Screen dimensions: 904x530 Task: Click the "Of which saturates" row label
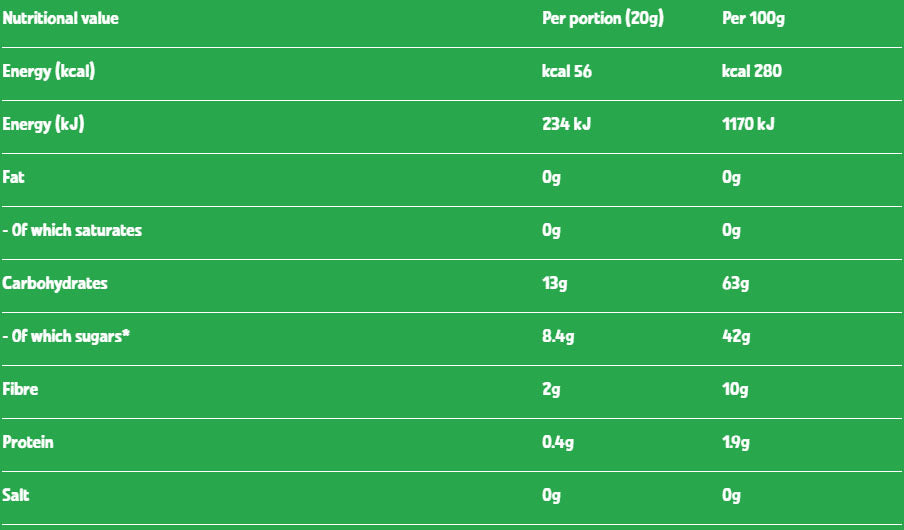[x=72, y=230]
